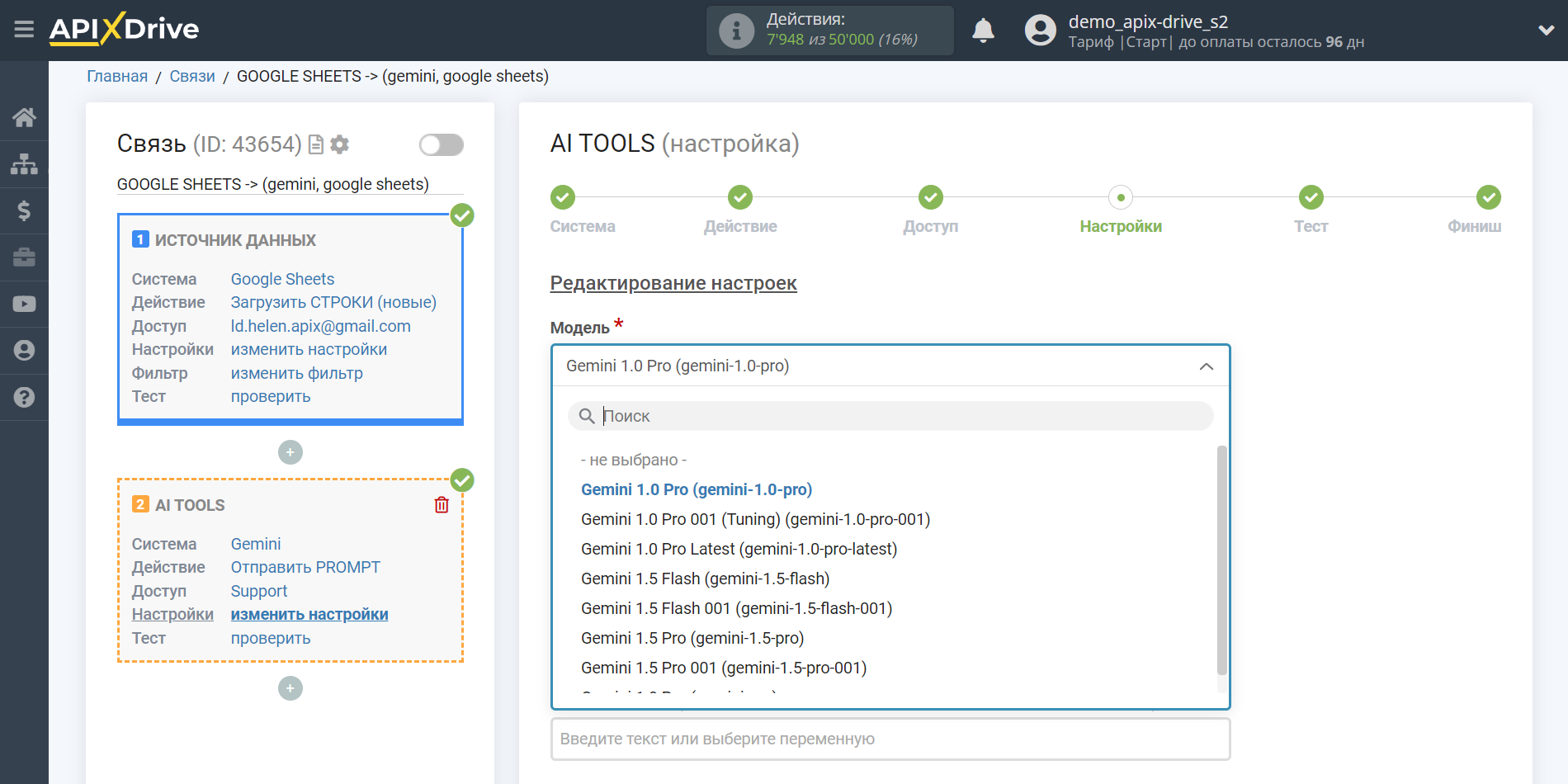Viewport: 1568px width, 784px height.
Task: Click the search magnifier icon
Action: [x=587, y=416]
